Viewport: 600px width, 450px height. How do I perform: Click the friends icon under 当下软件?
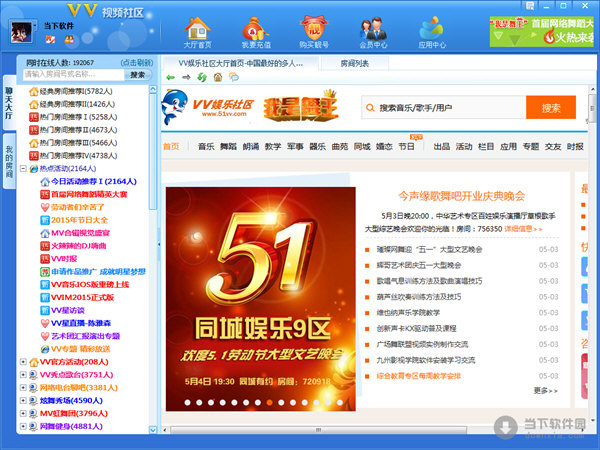(x=69, y=39)
